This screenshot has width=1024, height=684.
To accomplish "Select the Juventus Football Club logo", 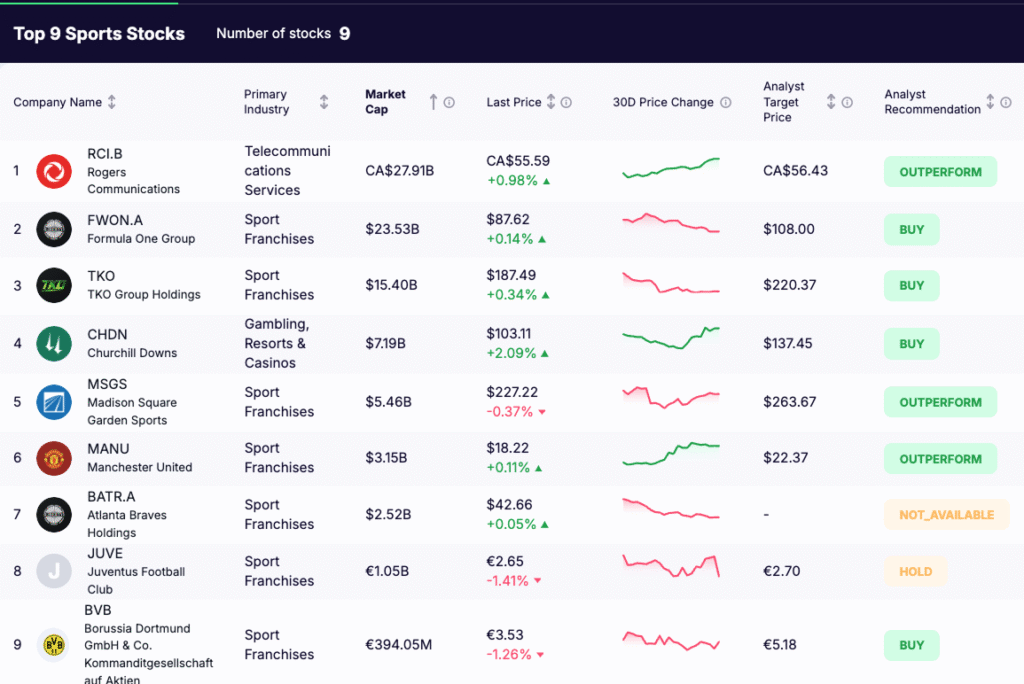I will [53, 571].
